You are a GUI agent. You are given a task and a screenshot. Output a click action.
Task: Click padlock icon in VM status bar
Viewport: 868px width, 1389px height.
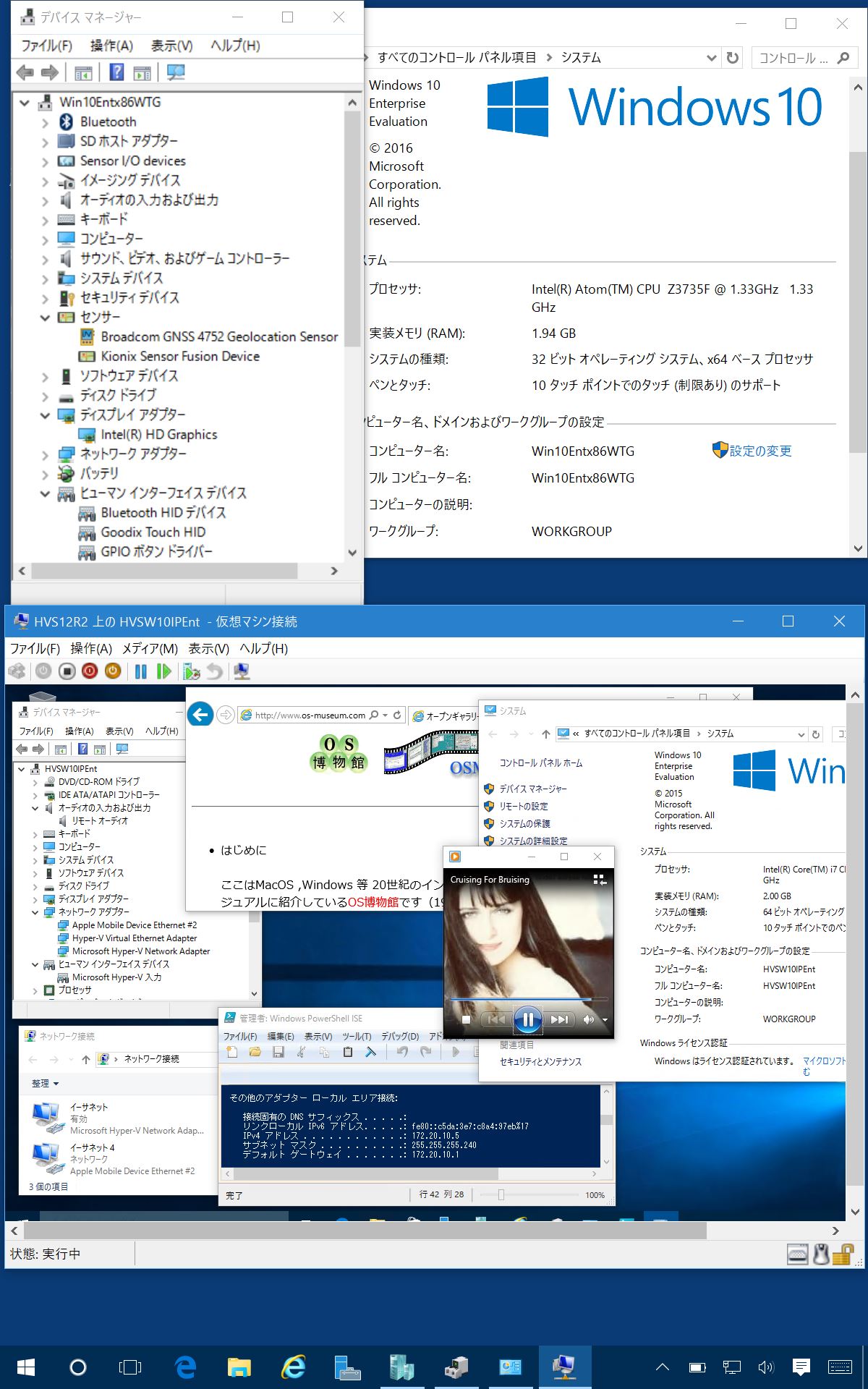(x=842, y=1254)
